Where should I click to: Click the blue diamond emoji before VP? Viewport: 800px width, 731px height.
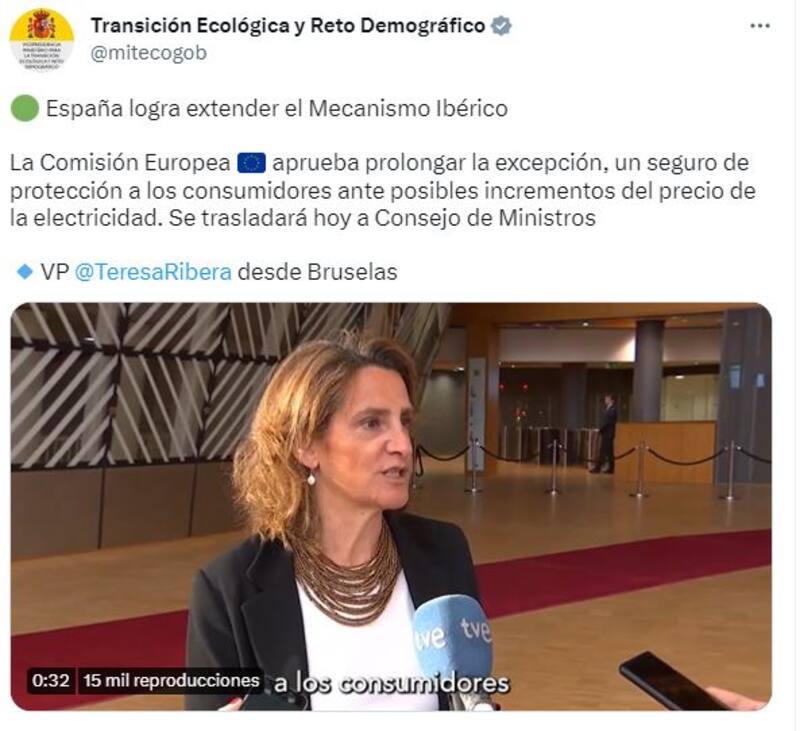24,272
